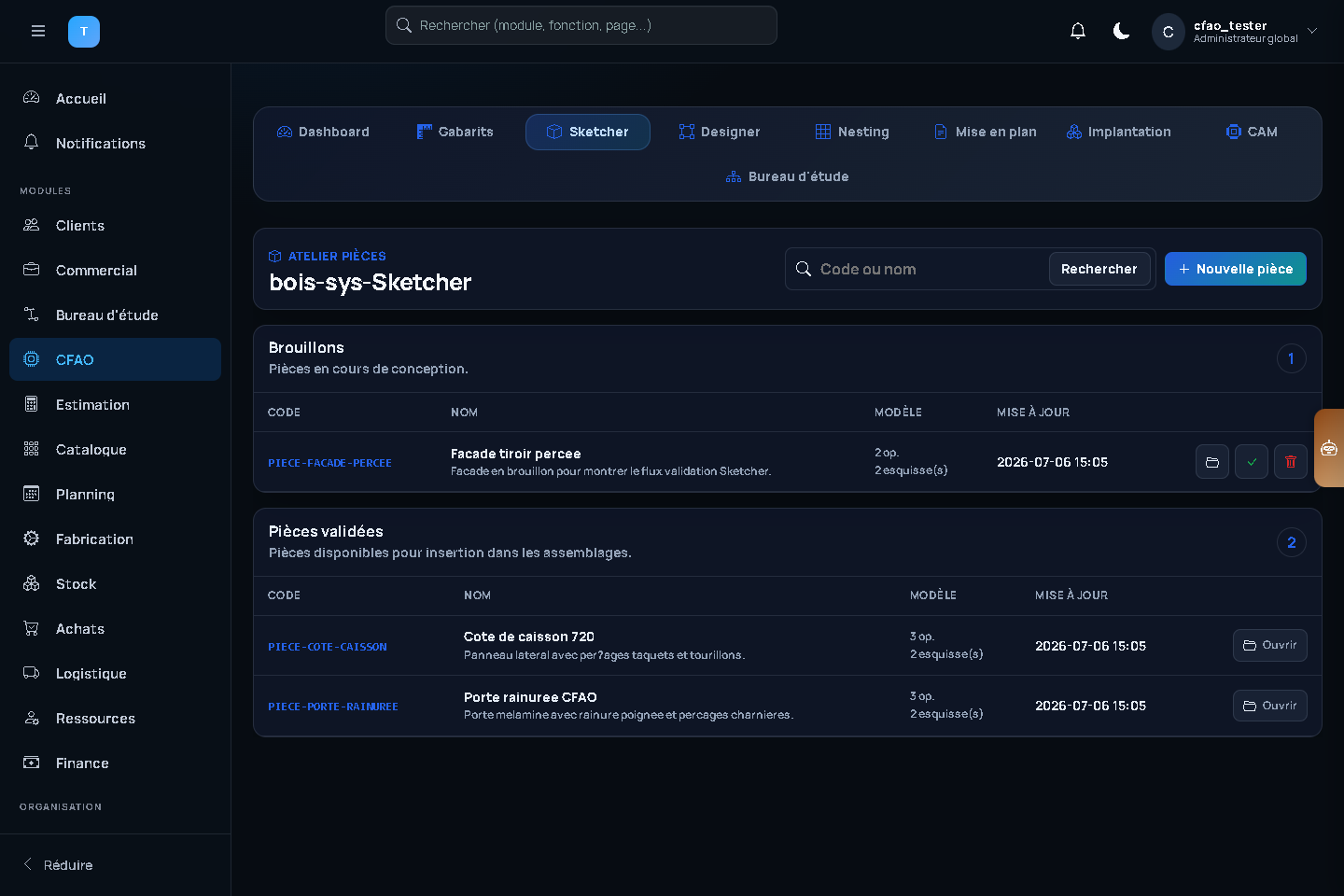This screenshot has height=896, width=1344.
Task: Delete the PIECE-FACADE-PERCEE draft with trash icon
Action: pos(1291,462)
